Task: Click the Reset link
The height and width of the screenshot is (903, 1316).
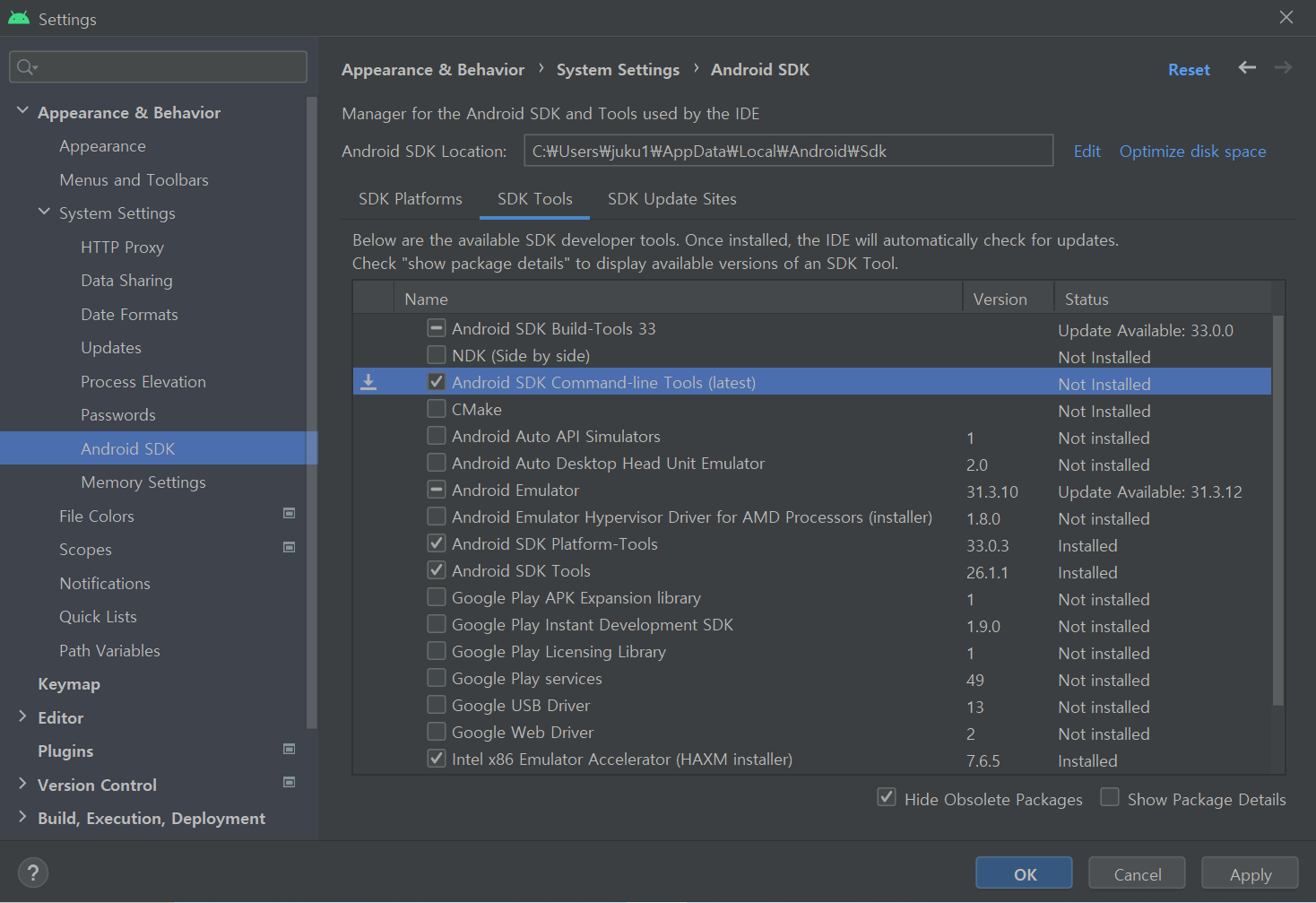Action: pos(1189,70)
